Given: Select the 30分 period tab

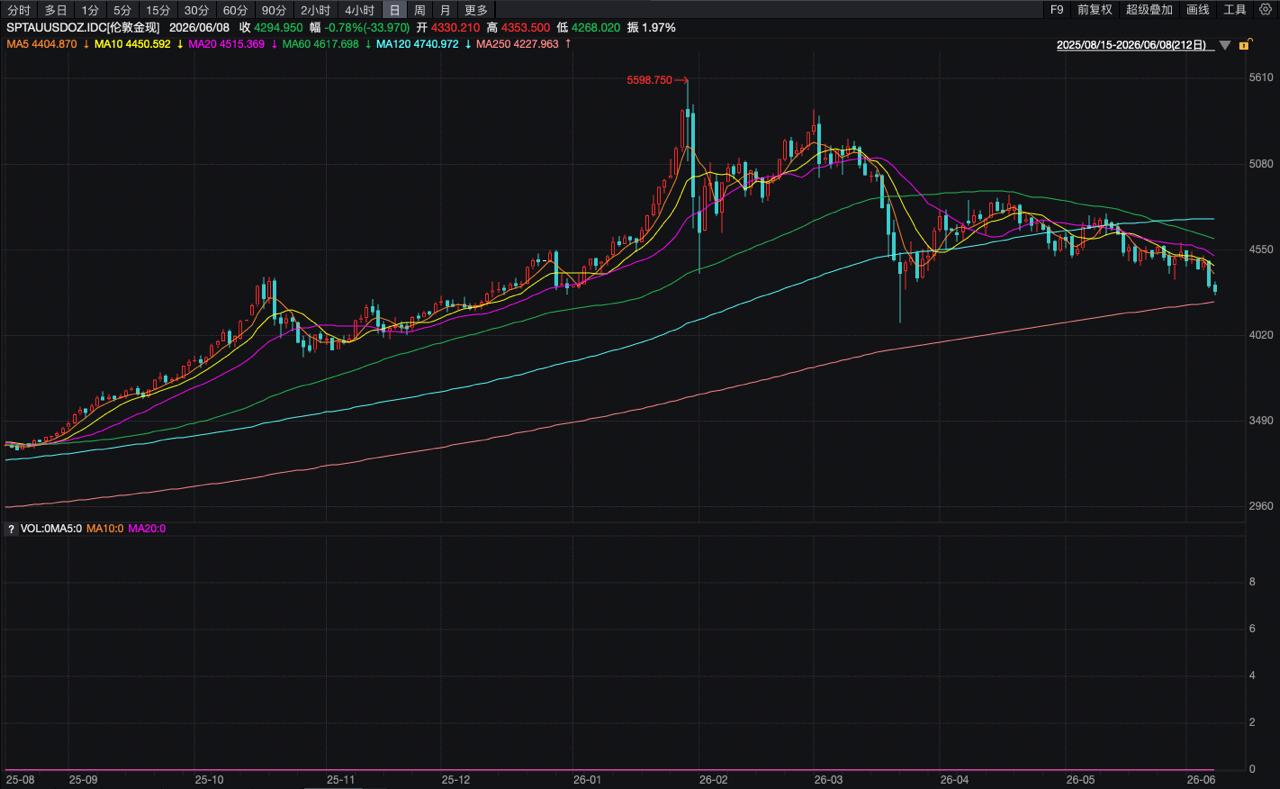Looking at the screenshot, I should coord(196,10).
